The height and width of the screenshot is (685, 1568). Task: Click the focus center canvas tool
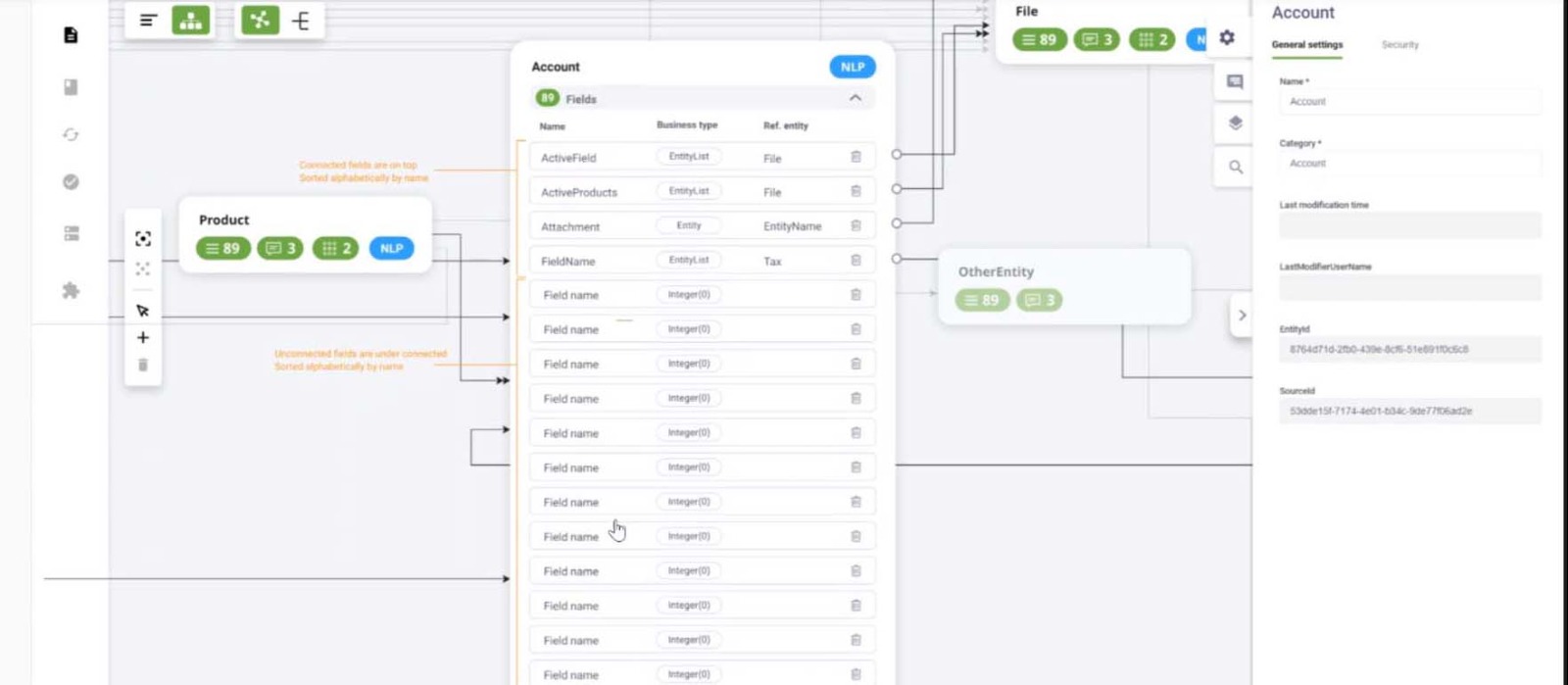click(x=143, y=239)
